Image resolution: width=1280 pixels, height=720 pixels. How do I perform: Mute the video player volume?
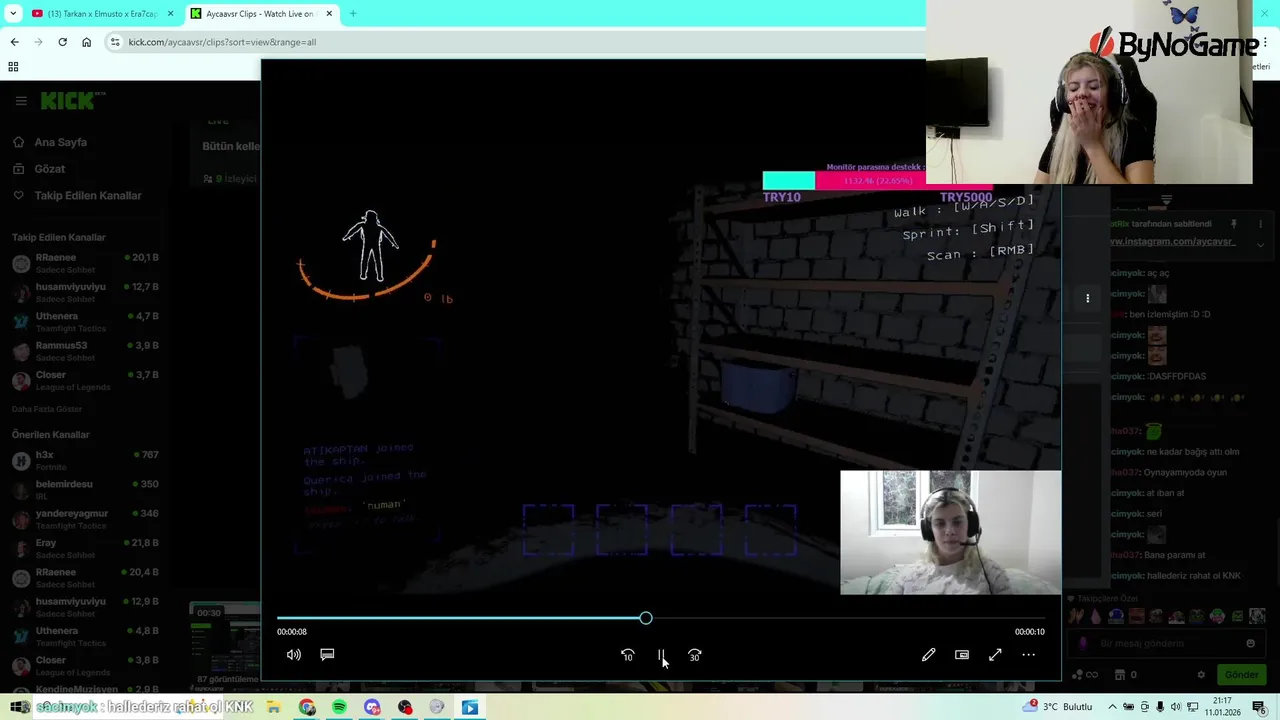coord(294,655)
